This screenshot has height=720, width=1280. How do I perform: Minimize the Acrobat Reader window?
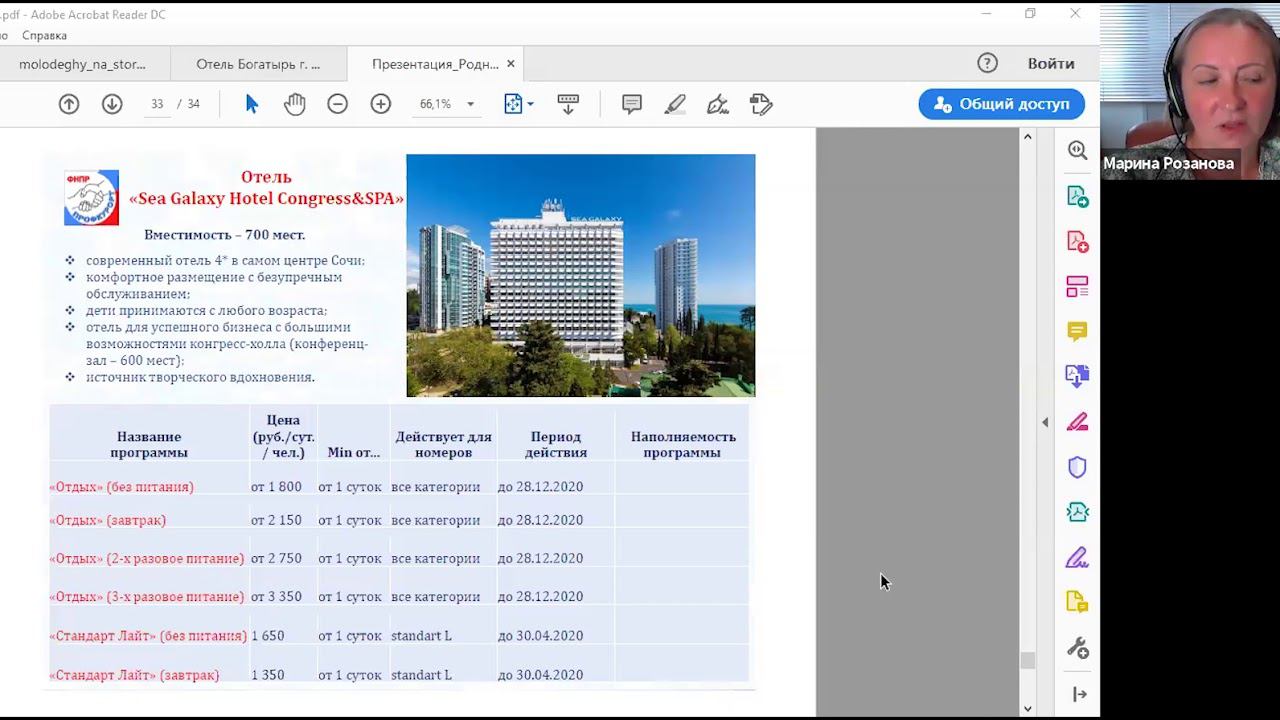click(986, 14)
